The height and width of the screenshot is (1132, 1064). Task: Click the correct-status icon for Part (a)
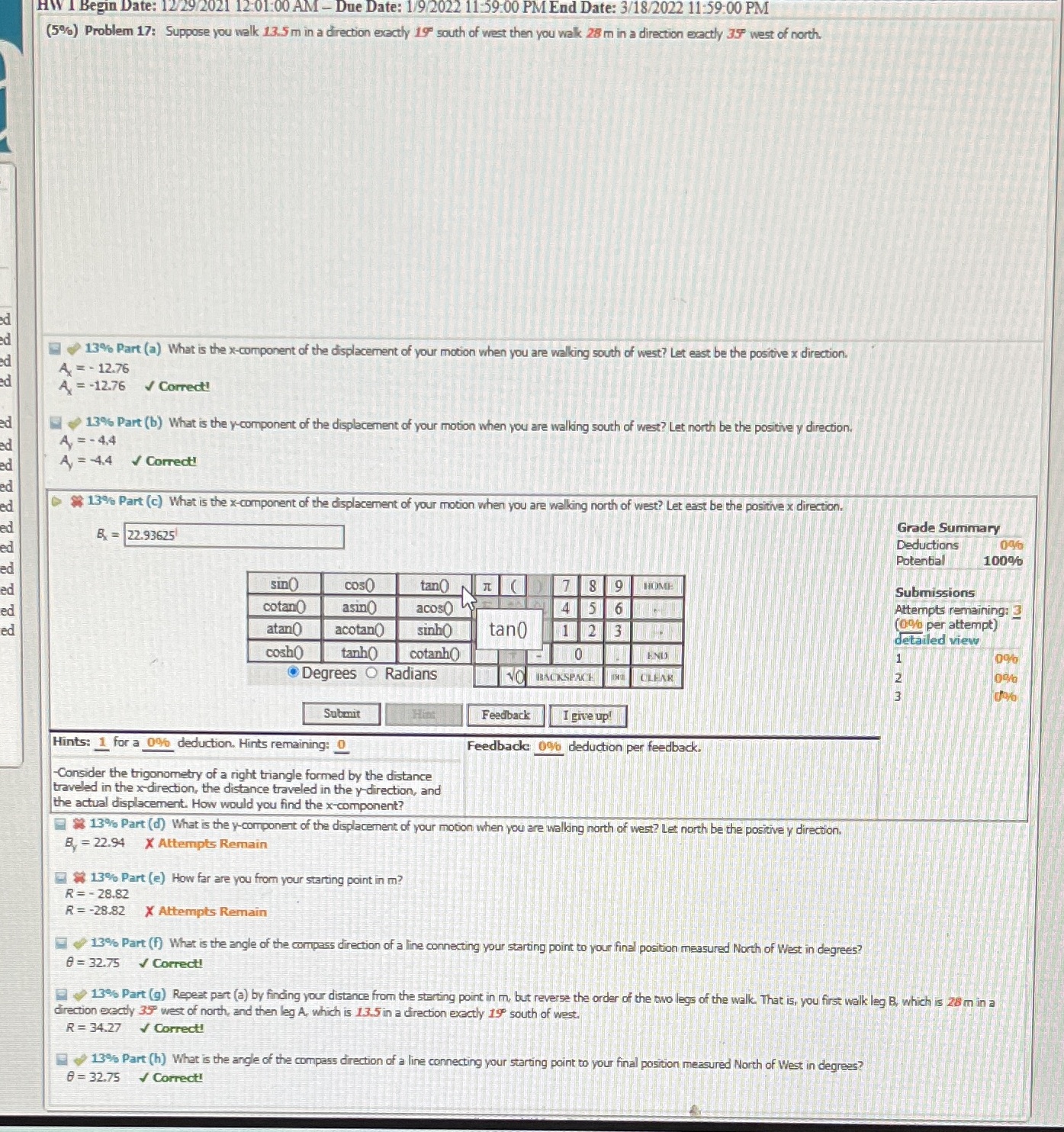tap(73, 349)
